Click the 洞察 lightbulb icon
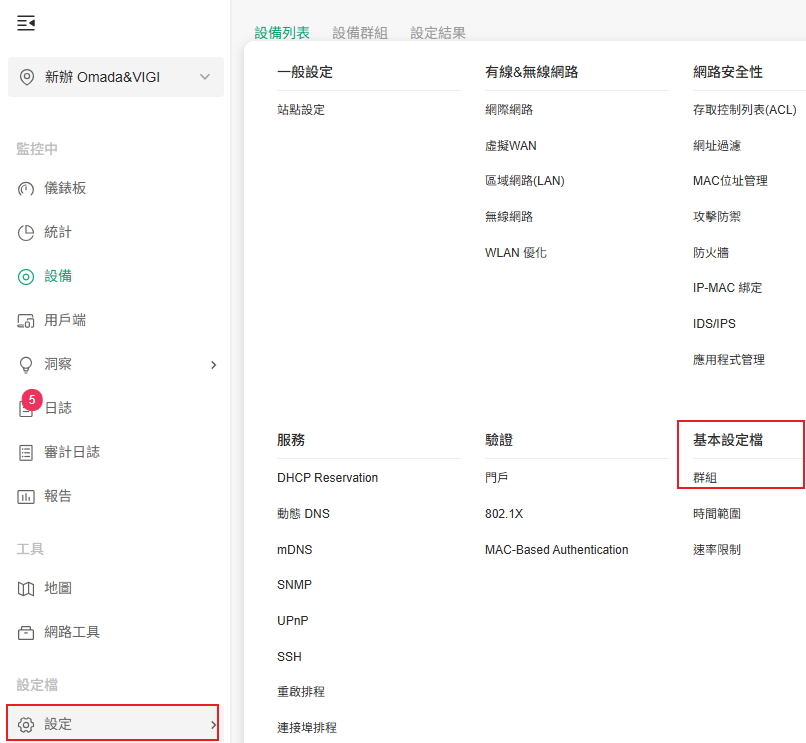The height and width of the screenshot is (743, 806). click(26, 365)
